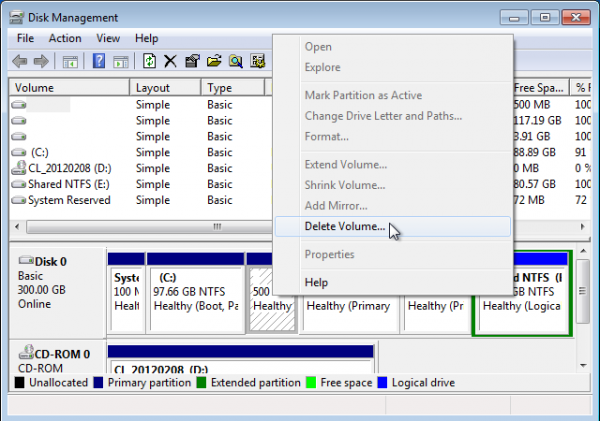Click the Logical drive blue legend swatch
Image resolution: width=600 pixels, height=421 pixels.
pos(382,382)
